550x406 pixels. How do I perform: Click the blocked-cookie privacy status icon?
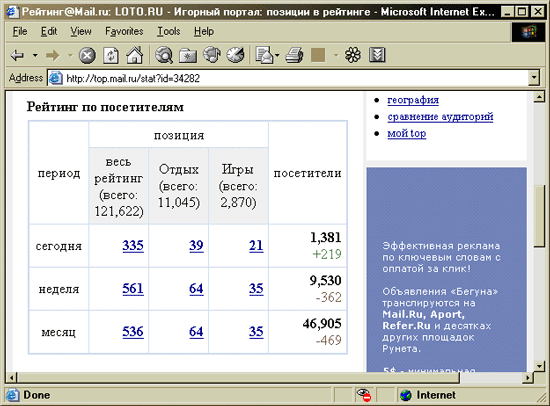(x=364, y=395)
